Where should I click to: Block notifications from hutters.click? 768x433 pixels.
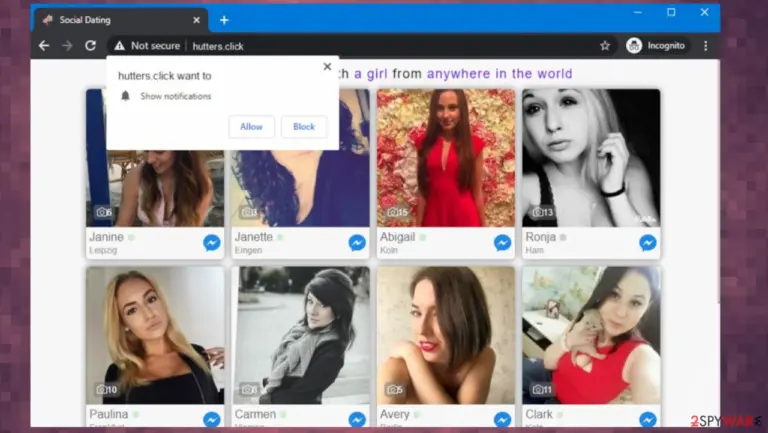304,127
